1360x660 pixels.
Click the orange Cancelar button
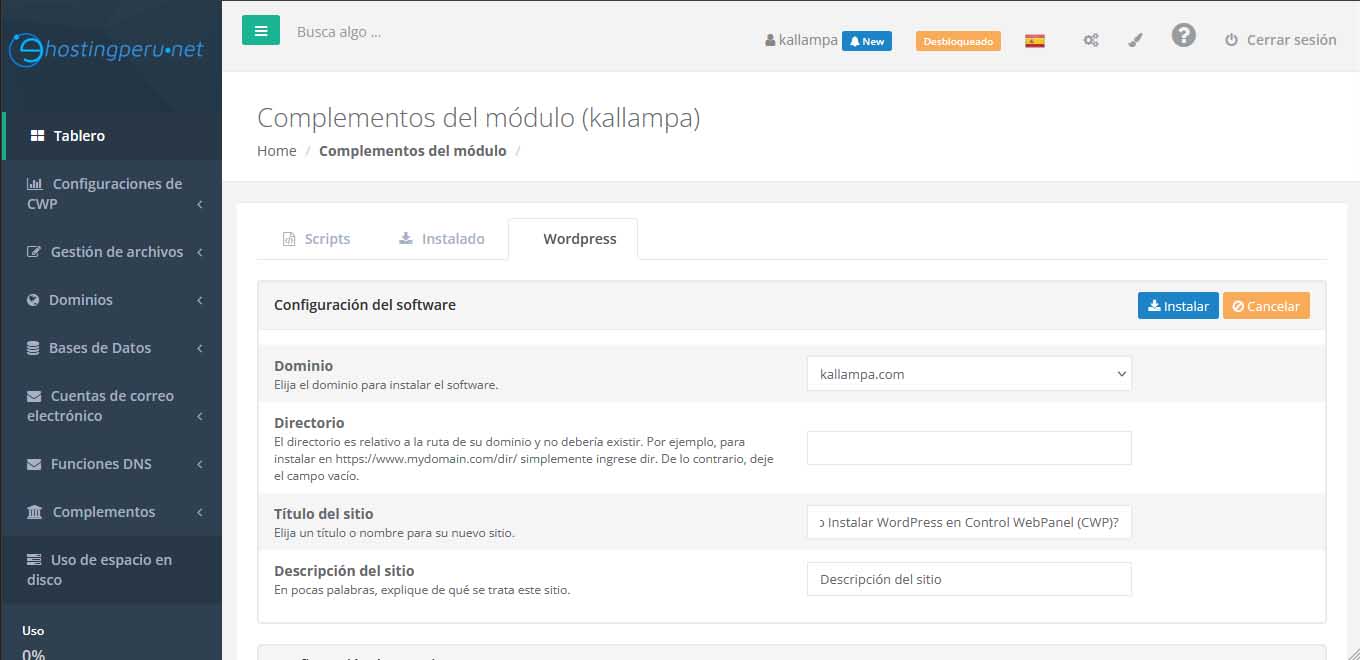click(x=1266, y=306)
